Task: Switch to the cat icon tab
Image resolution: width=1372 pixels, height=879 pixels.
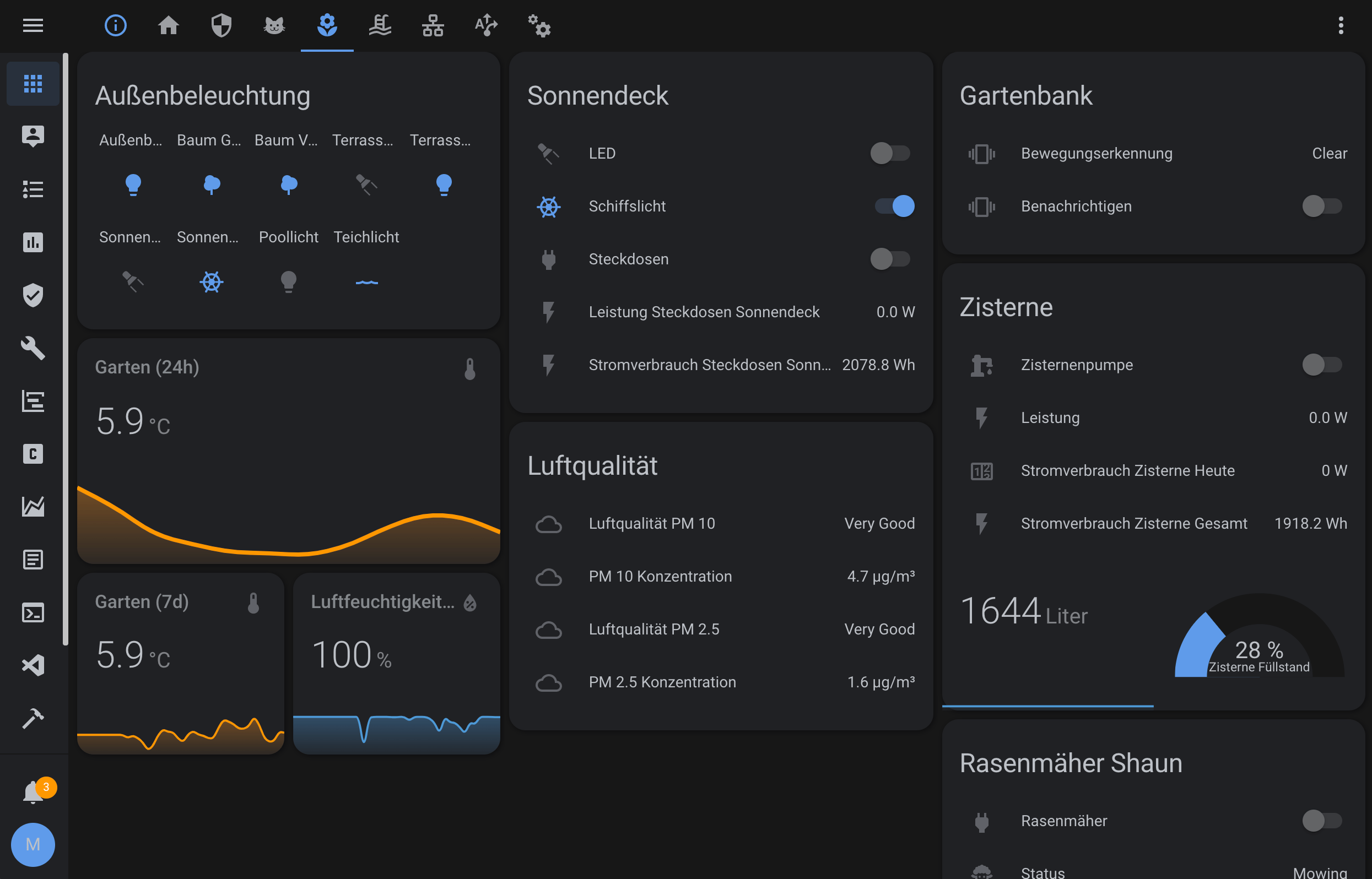Action: (274, 25)
